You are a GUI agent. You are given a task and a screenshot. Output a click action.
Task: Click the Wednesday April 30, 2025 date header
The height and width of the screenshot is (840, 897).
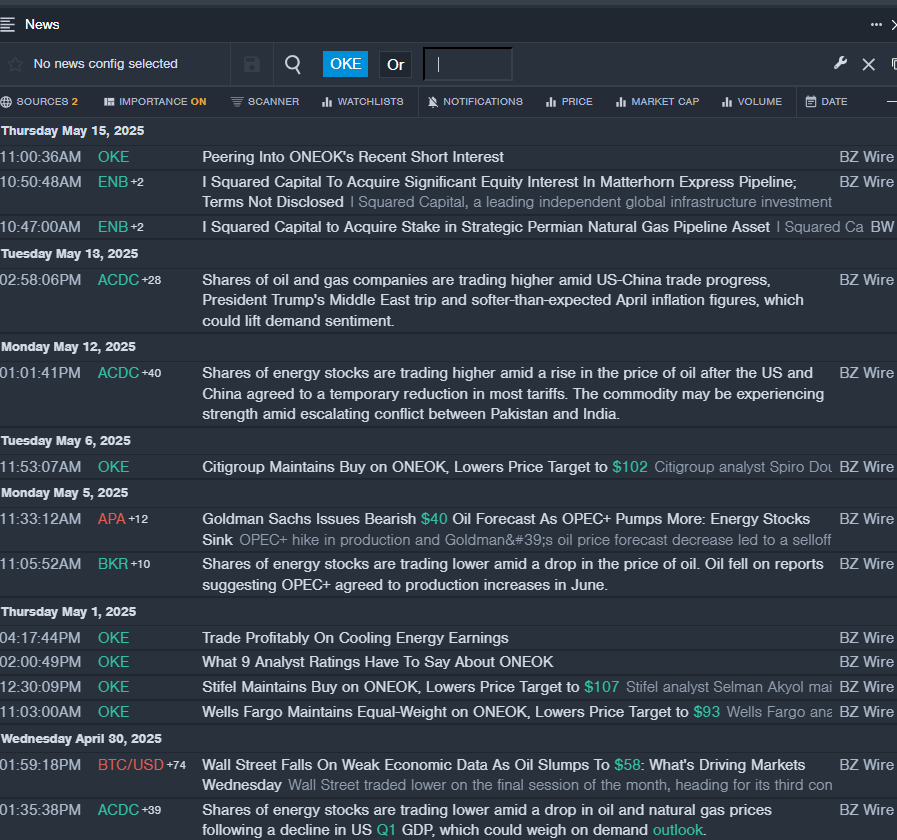pos(81,739)
